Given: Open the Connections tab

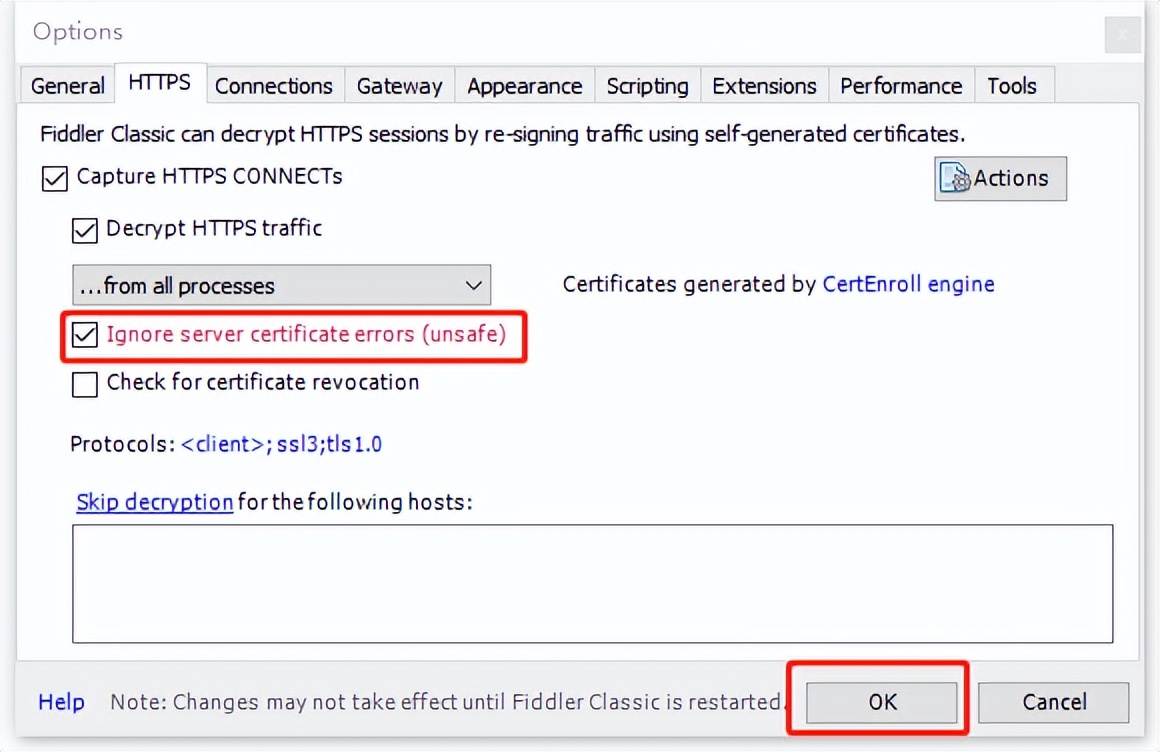Looking at the screenshot, I should tap(273, 86).
